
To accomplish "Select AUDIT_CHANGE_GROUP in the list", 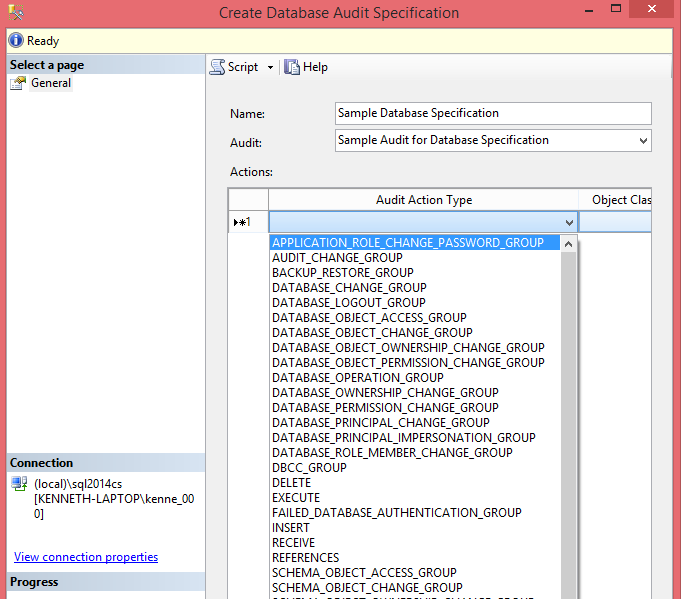I will [337, 258].
